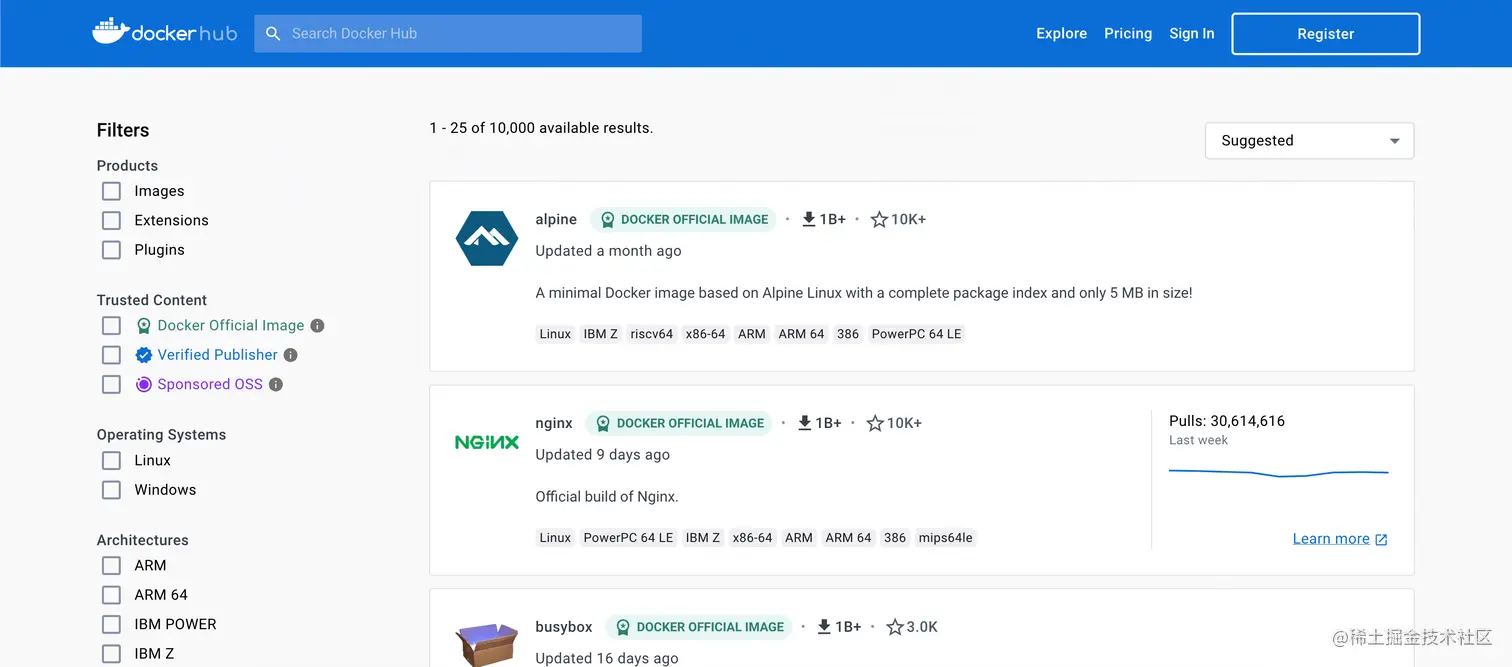Click nginx's Docker Official Image badge
Image resolution: width=1512 pixels, height=667 pixels.
point(680,423)
